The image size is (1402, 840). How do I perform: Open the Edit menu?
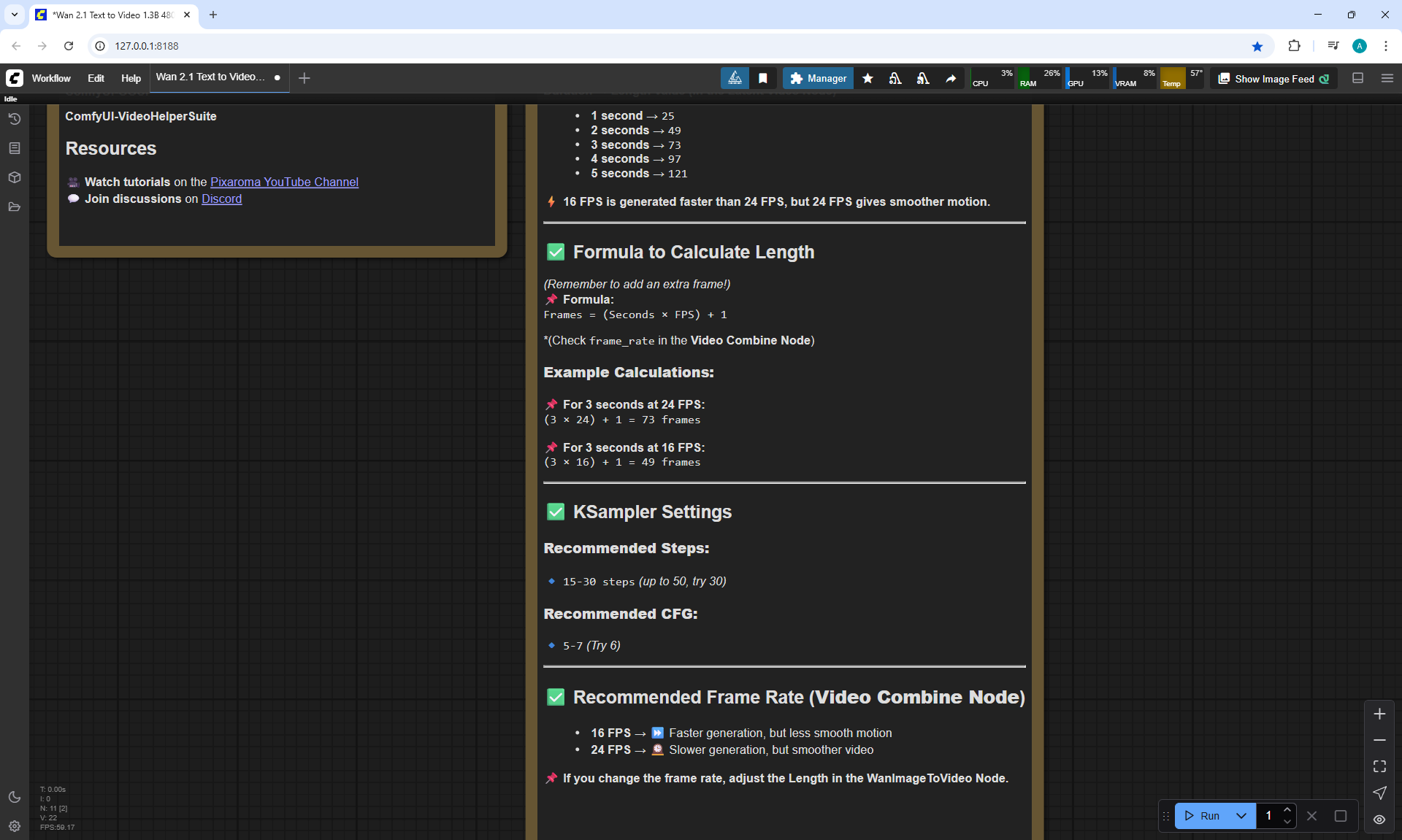pos(96,78)
